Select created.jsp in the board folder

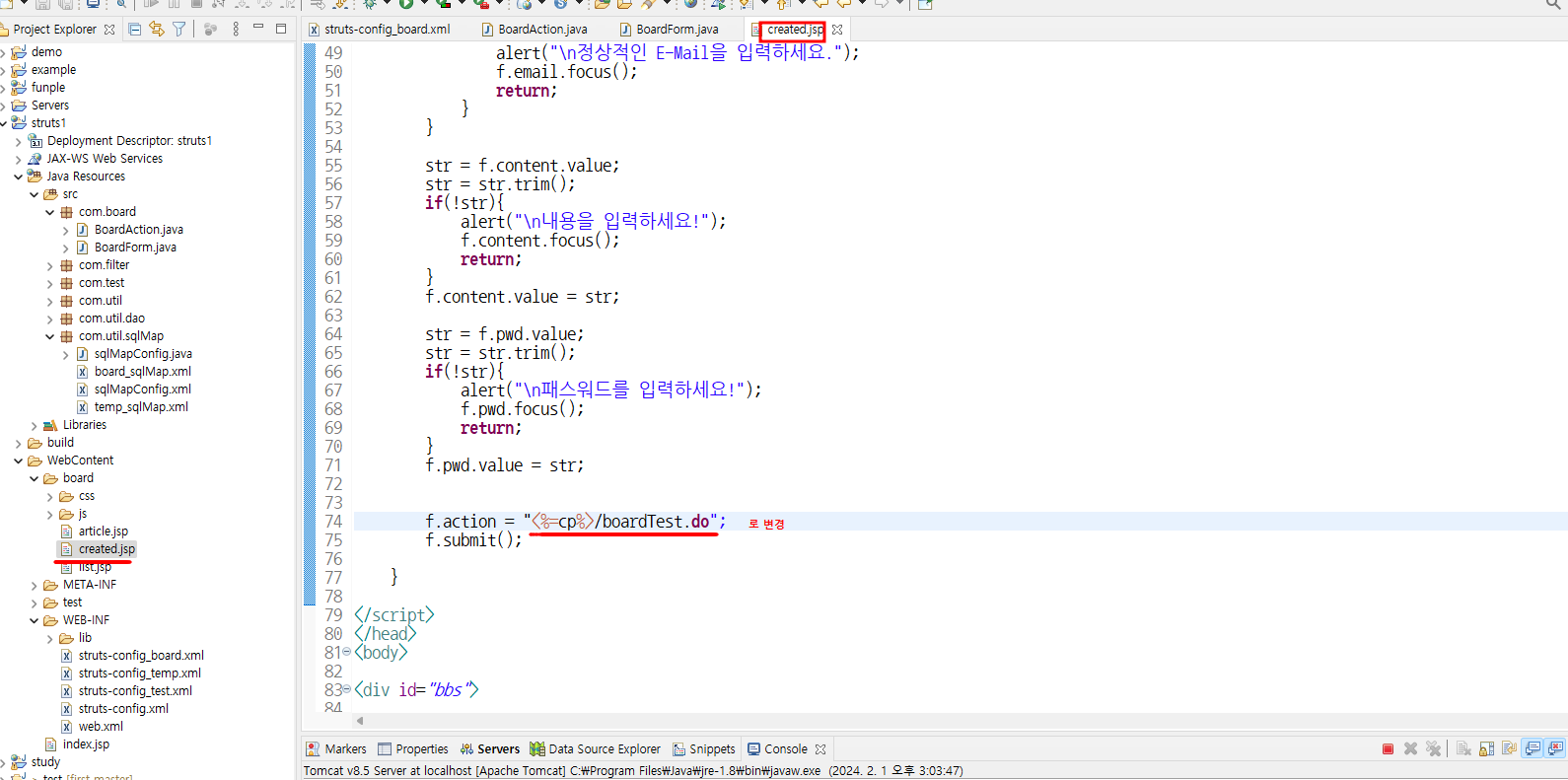coord(107,549)
